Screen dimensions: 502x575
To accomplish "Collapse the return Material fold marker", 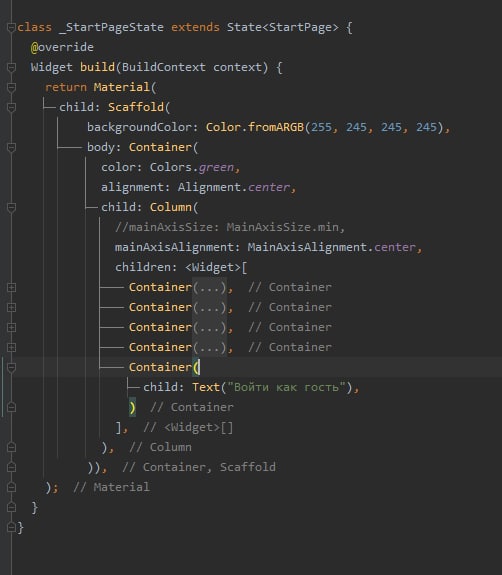I will pyautogui.click(x=11, y=87).
